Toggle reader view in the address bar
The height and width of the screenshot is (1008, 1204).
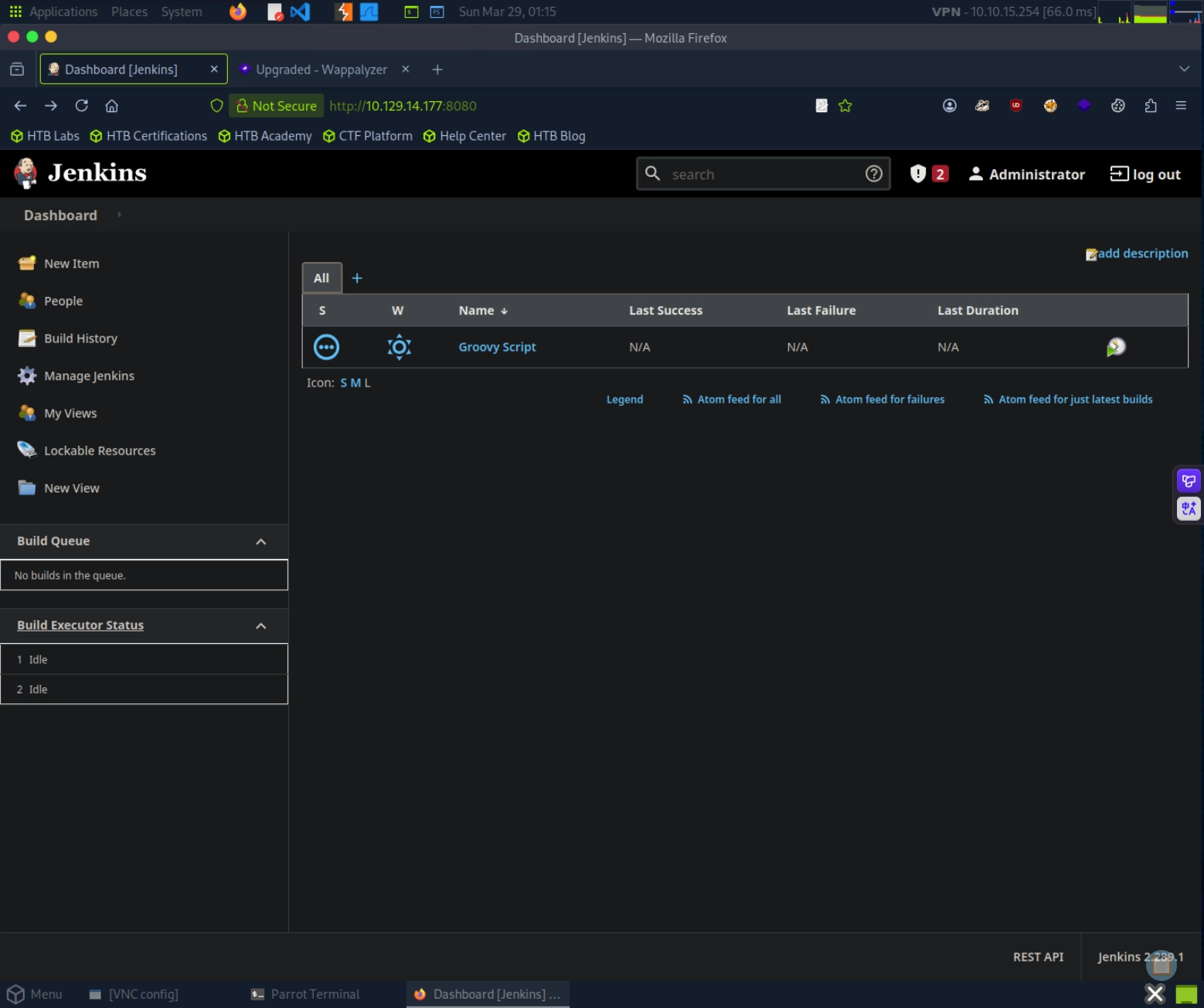[x=821, y=106]
